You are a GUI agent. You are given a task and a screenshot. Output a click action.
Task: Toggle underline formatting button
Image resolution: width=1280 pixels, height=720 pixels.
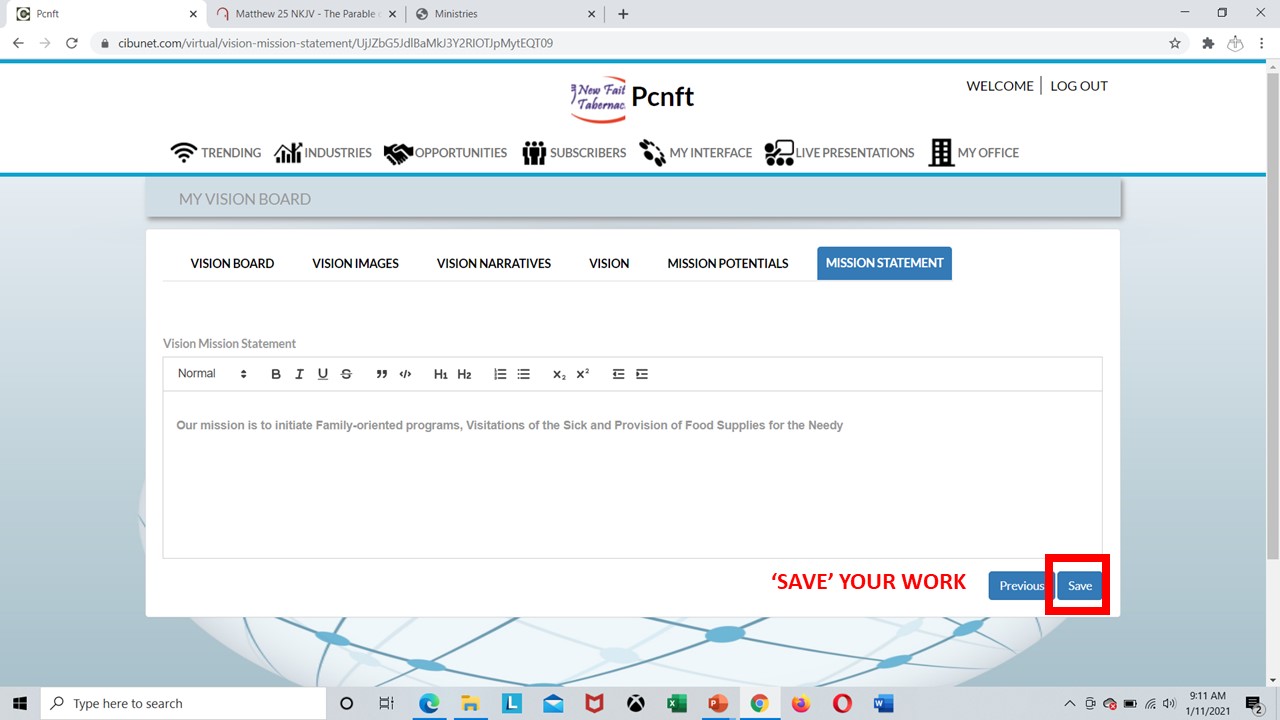point(323,374)
